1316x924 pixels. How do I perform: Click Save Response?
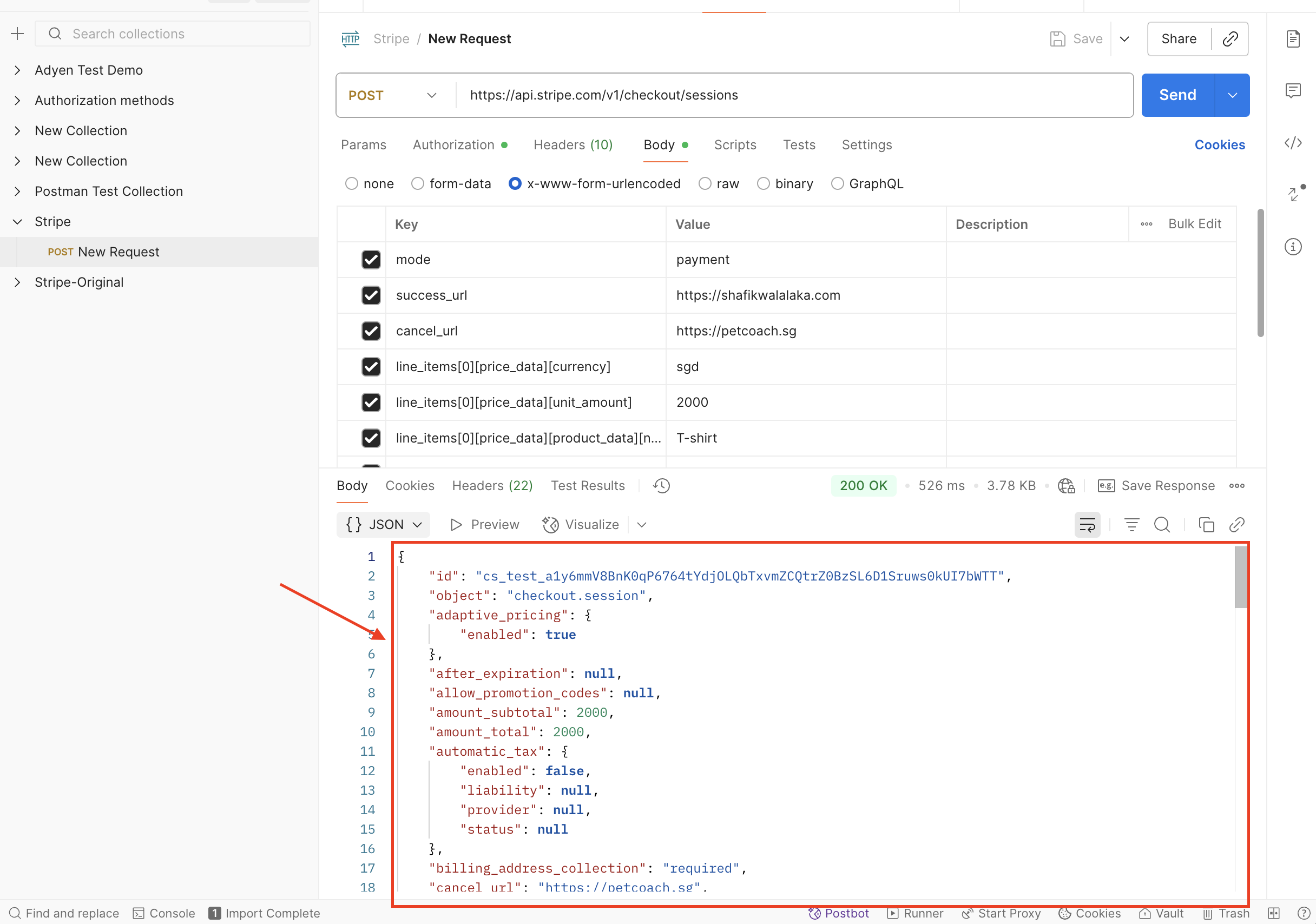pyautogui.click(x=1156, y=486)
